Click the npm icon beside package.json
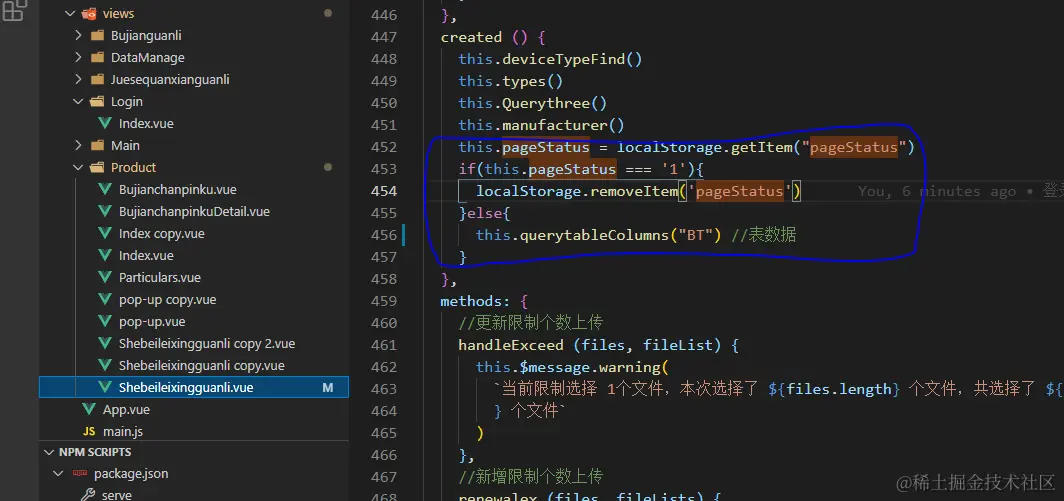Viewport: 1064px width, 501px height. click(x=79, y=474)
